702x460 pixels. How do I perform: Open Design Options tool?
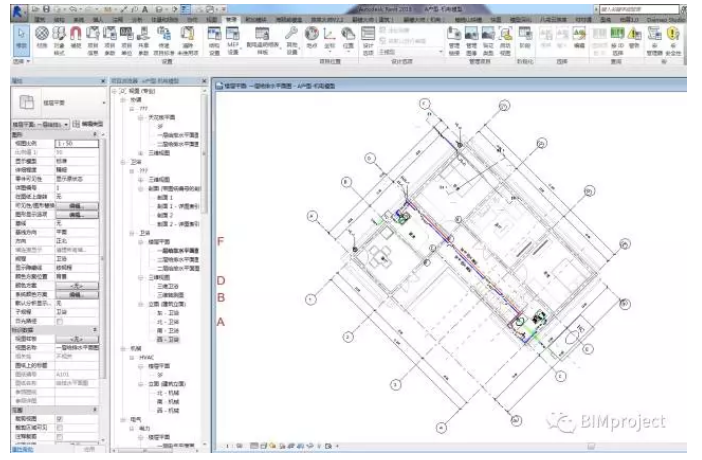click(x=368, y=40)
